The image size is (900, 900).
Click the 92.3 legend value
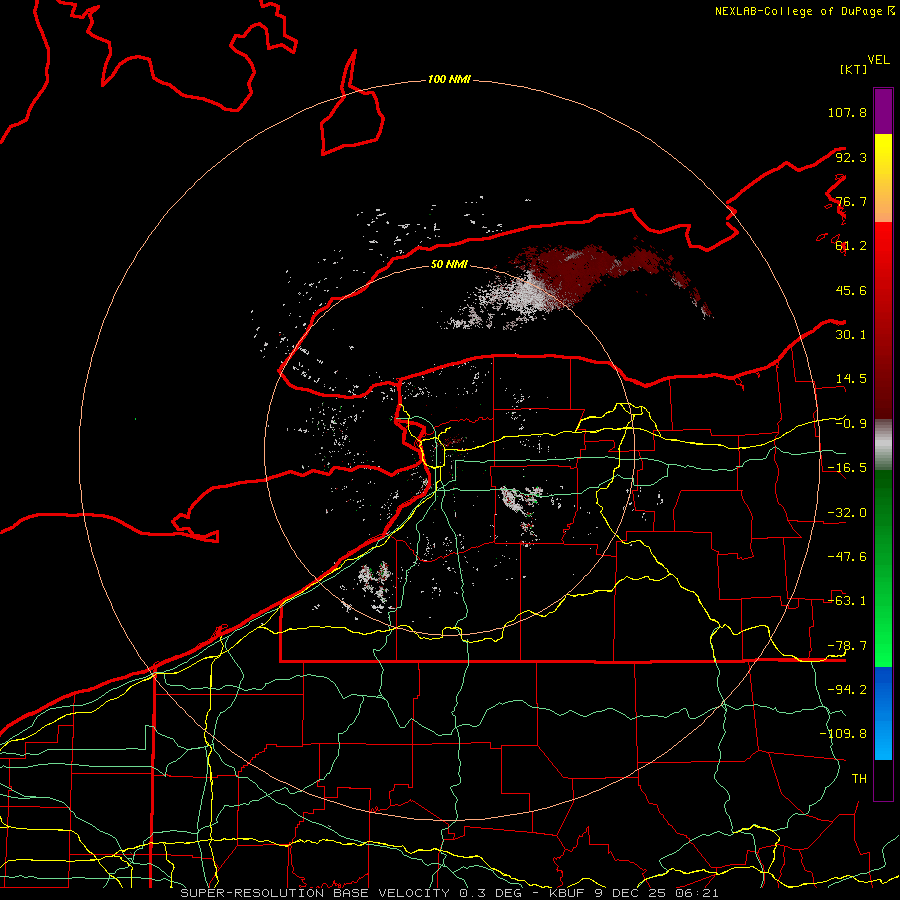coord(851,157)
